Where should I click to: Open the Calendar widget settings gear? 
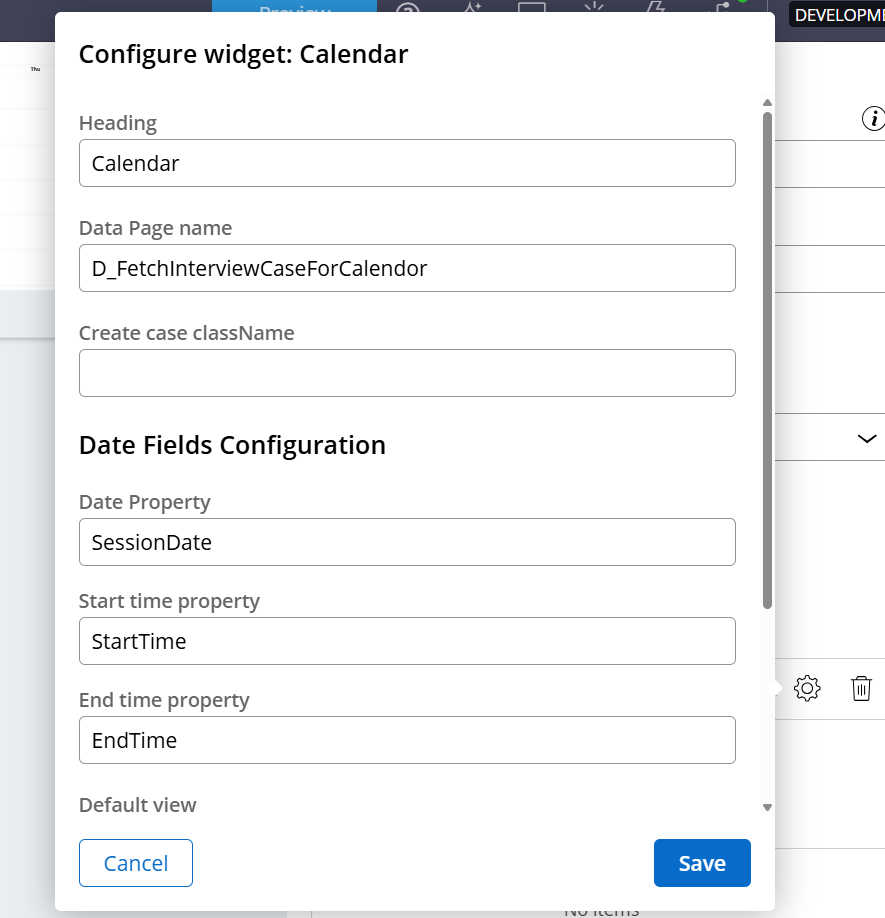pos(806,688)
